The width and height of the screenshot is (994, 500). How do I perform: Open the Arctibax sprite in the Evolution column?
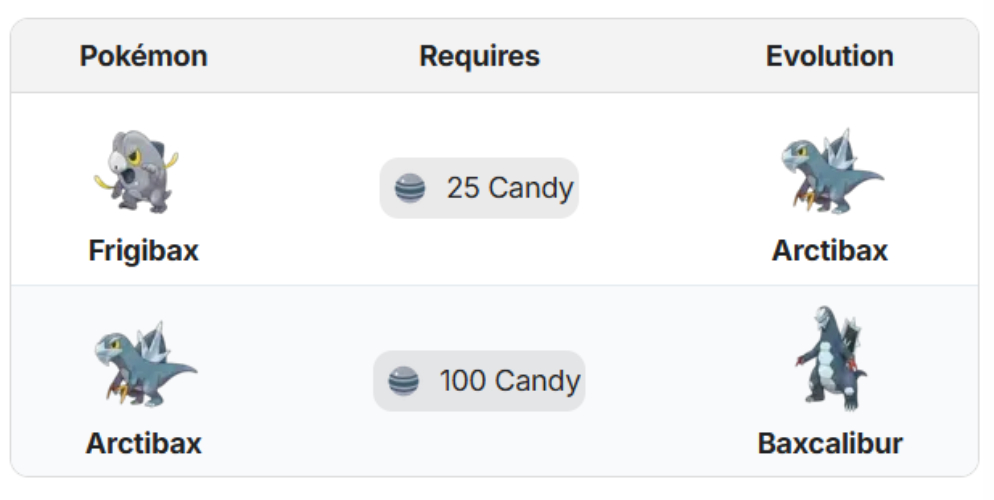tap(831, 172)
